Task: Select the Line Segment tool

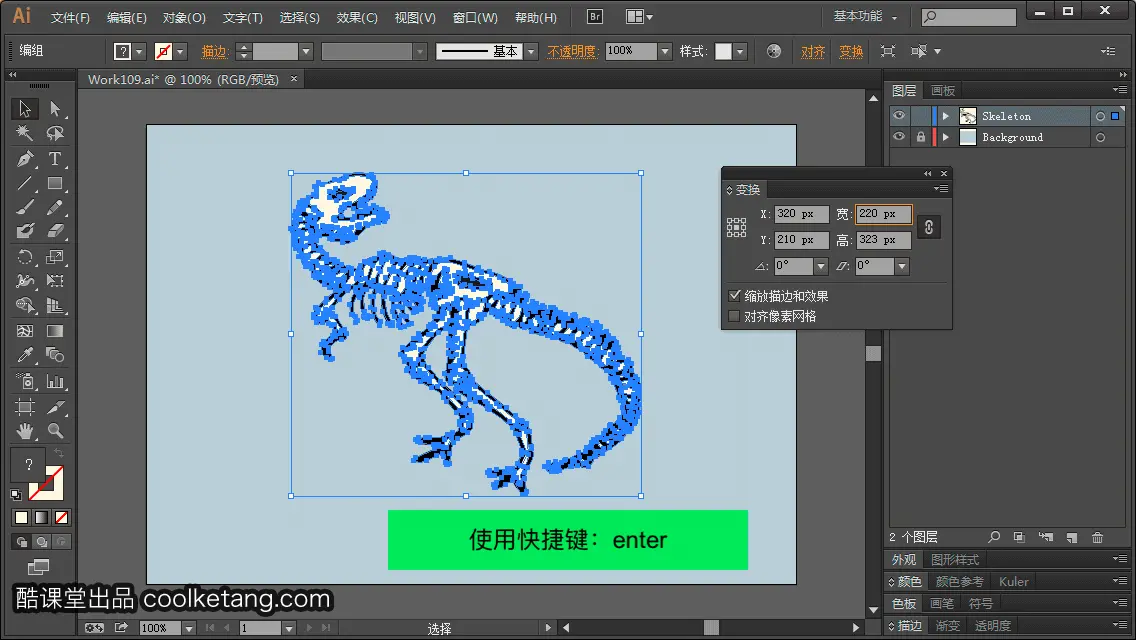Action: point(25,183)
